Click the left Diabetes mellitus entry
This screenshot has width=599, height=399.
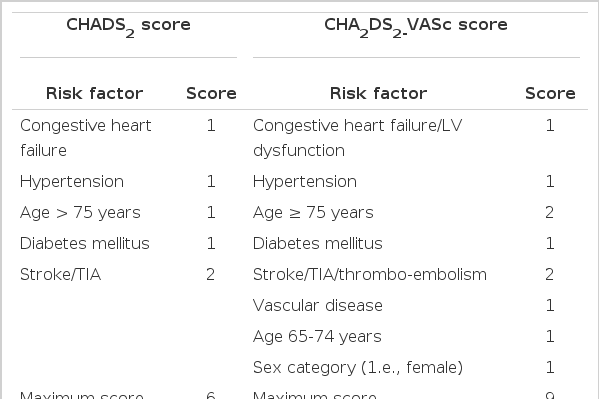click(x=85, y=243)
